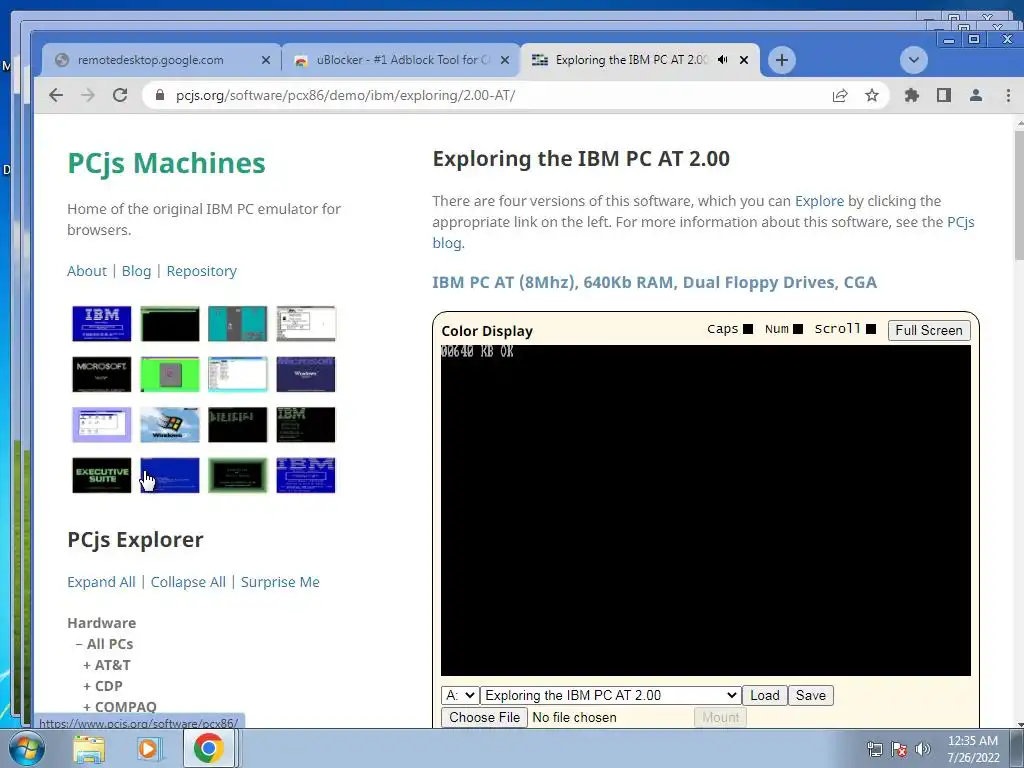Go back using the browser back arrow

pyautogui.click(x=56, y=95)
